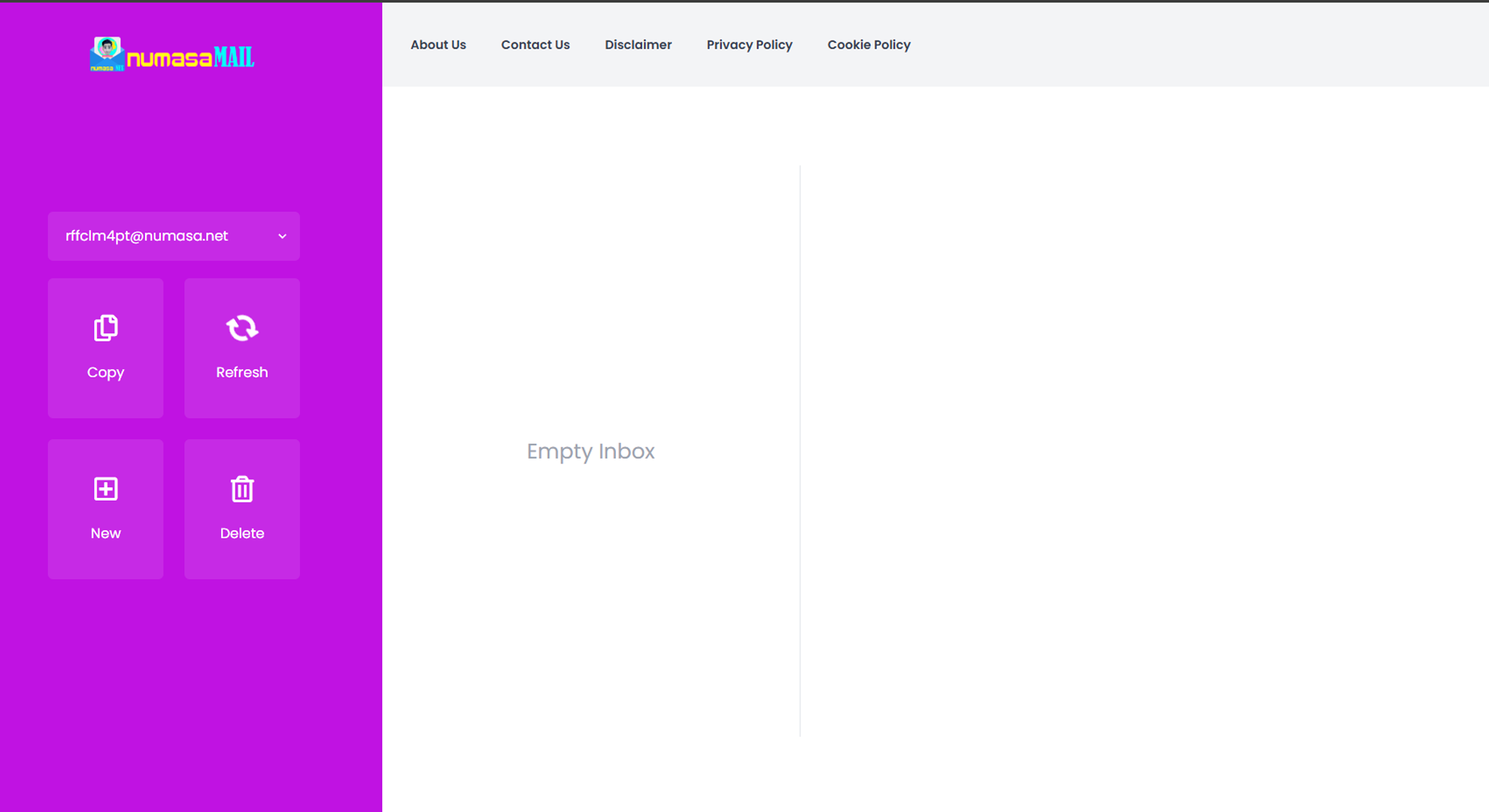Viewport: 1489px width, 812px height.
Task: Open the rffclm4pt@numasa.net address selector
Action: (147, 236)
